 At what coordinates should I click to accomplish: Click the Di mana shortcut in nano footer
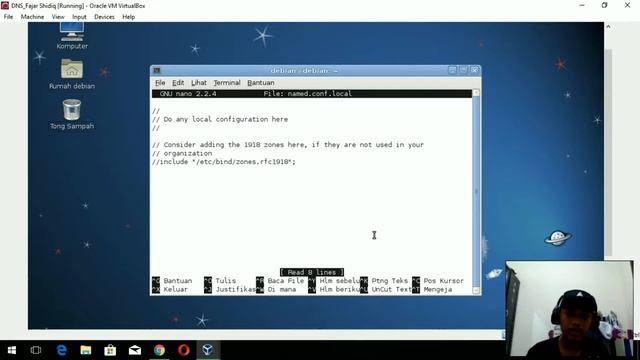(x=276, y=289)
